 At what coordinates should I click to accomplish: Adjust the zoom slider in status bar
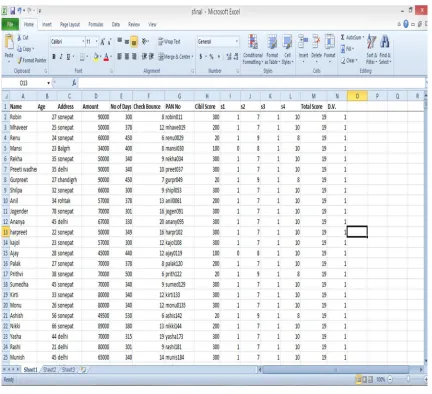point(408,379)
